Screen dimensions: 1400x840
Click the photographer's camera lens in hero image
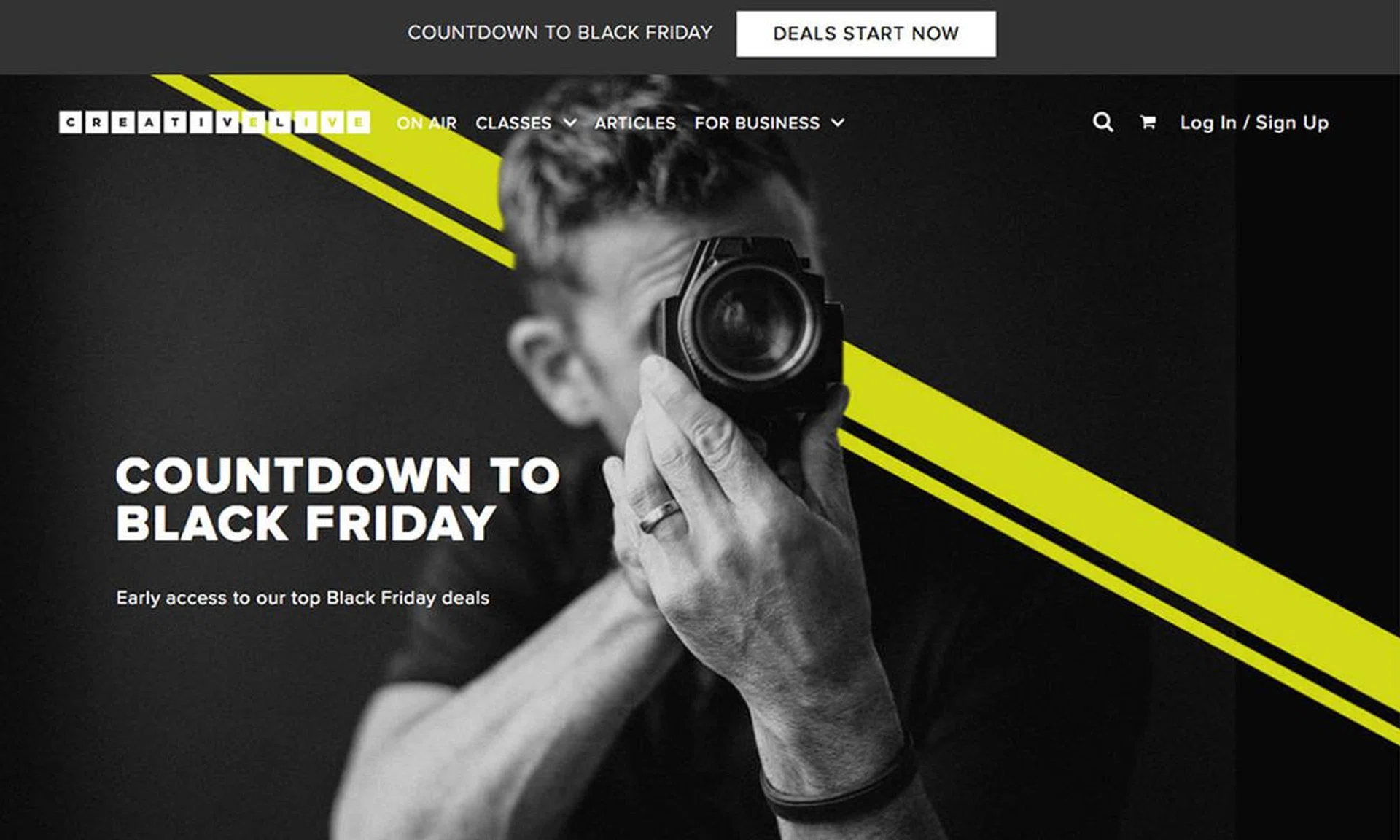click(751, 322)
